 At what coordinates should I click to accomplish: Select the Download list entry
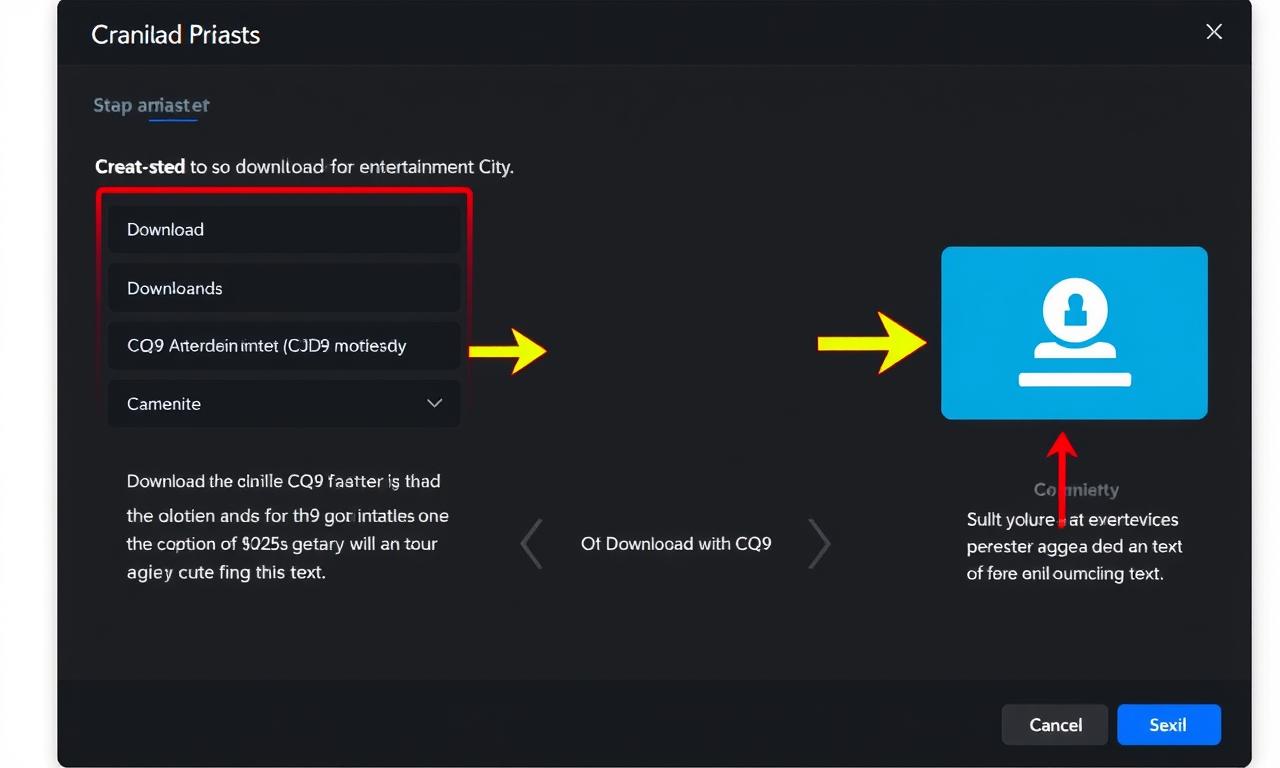pyautogui.click(x=284, y=229)
